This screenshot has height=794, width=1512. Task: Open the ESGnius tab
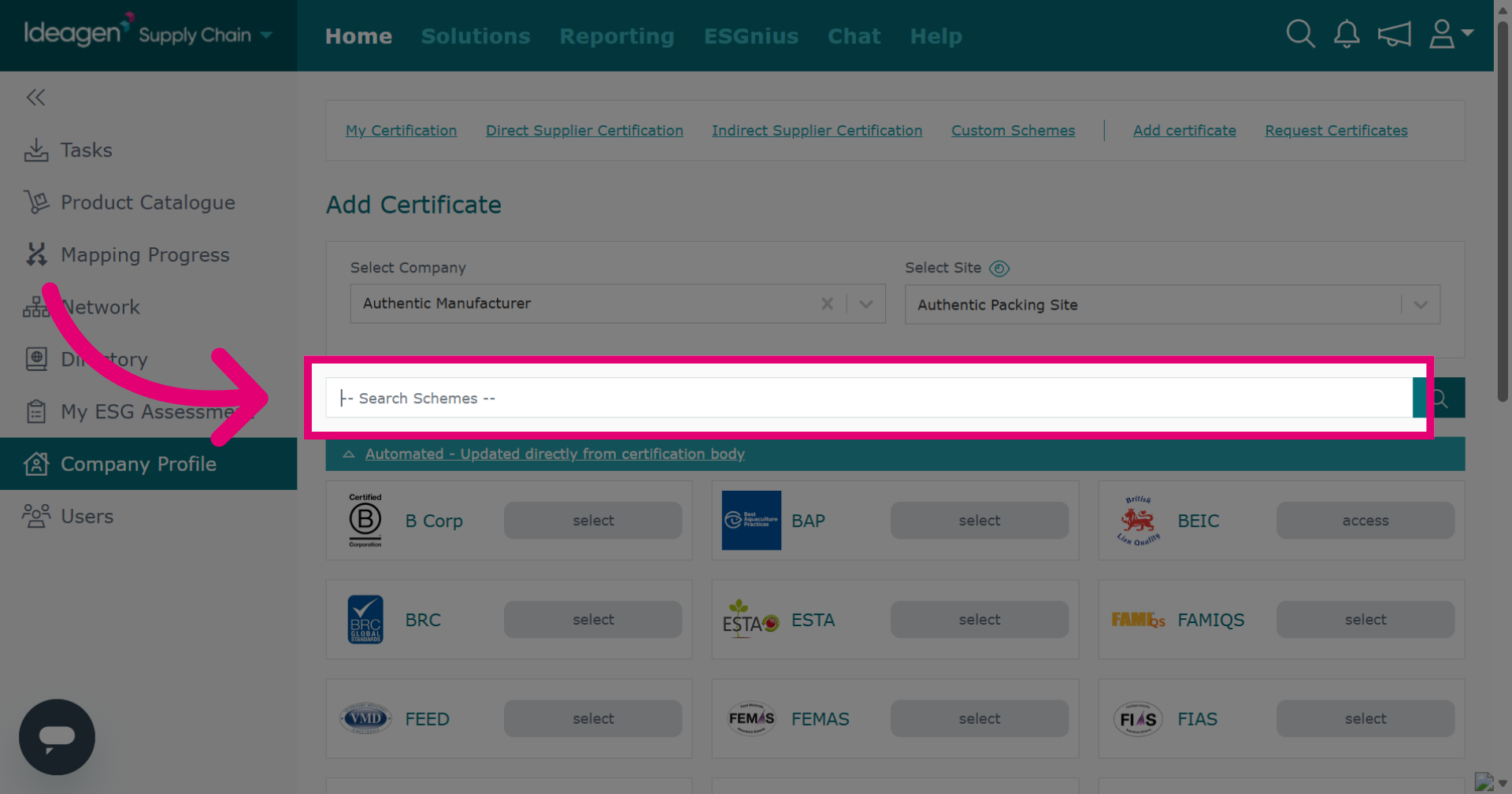751,36
